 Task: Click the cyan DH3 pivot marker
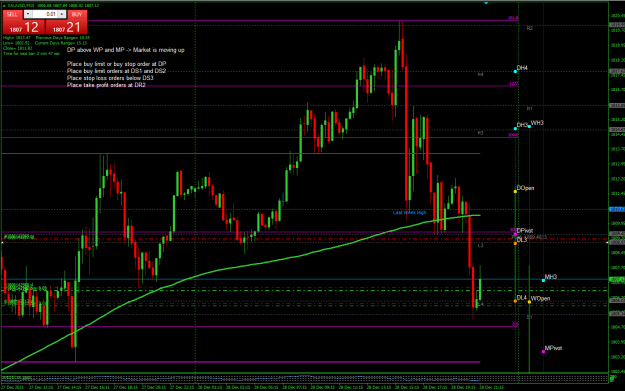pos(515,128)
